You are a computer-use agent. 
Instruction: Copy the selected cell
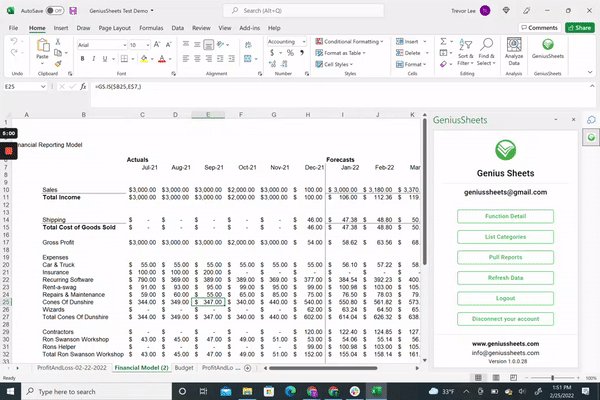click(58, 52)
